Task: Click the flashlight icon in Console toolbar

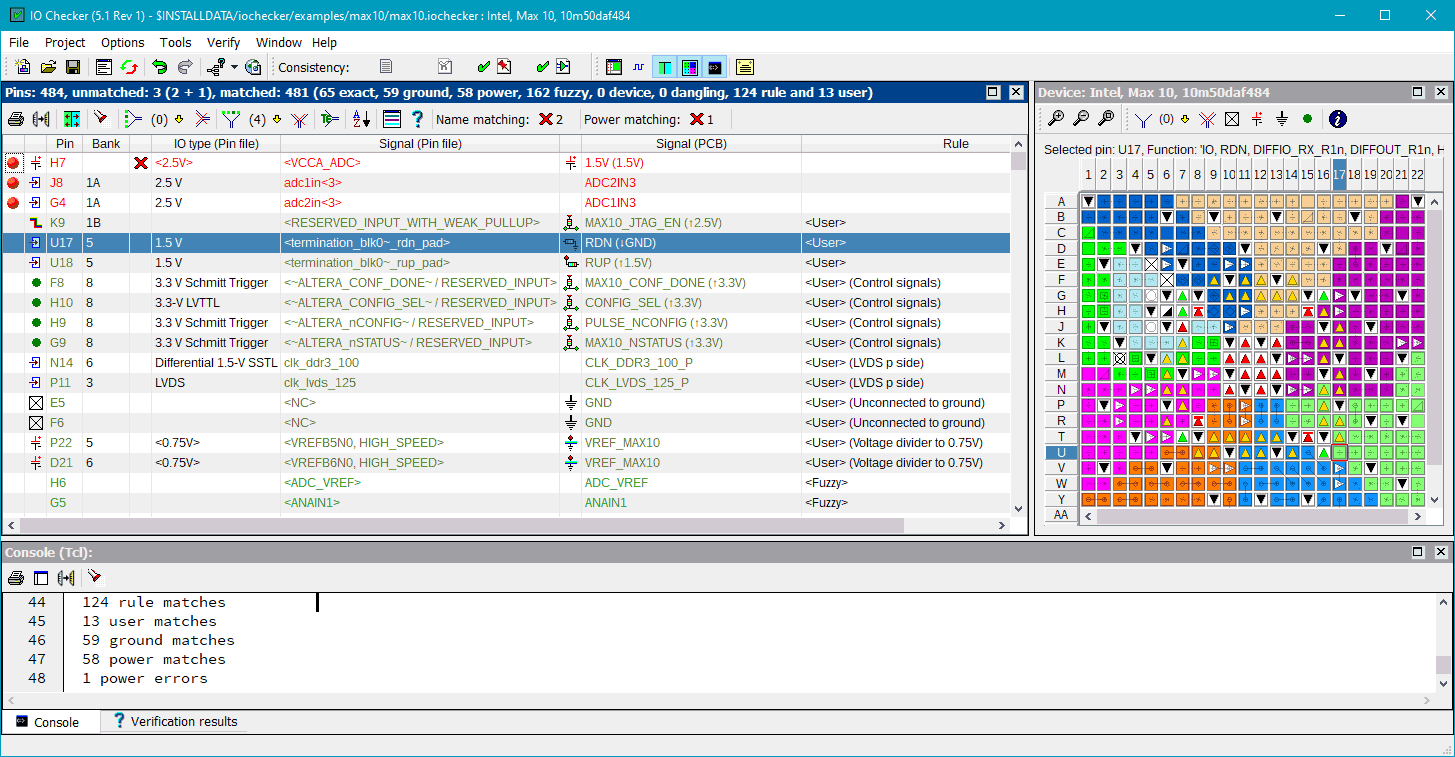Action: pos(94,577)
